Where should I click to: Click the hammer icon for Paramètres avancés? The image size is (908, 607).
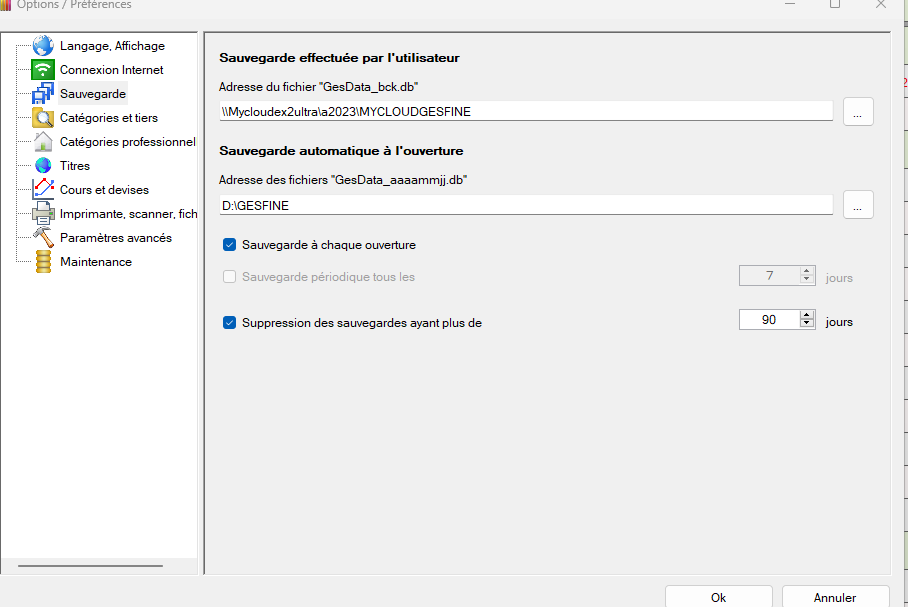[43, 237]
